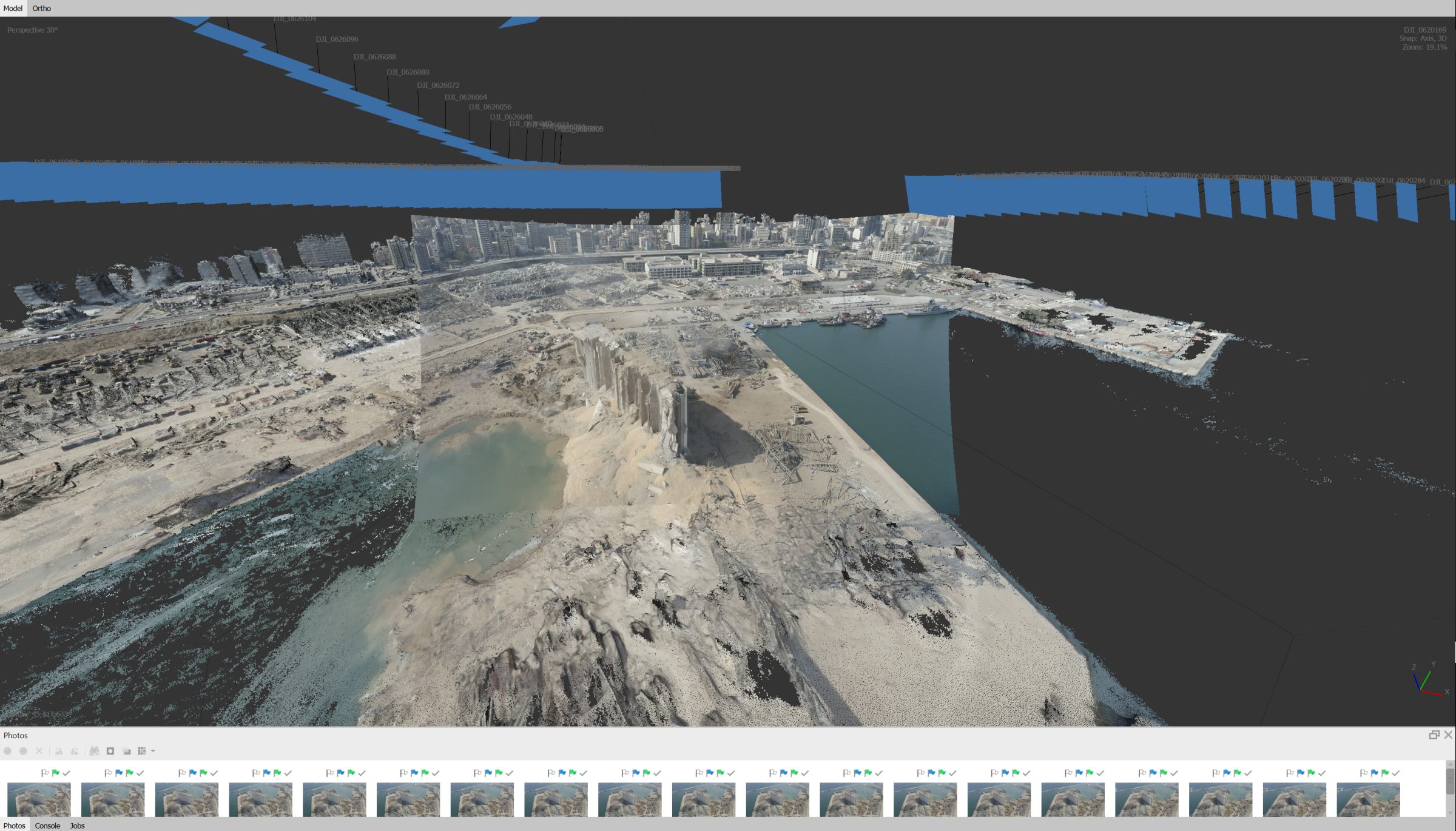Click the checkmark above the first thumbnail
The width and height of the screenshot is (1456, 831).
[66, 773]
